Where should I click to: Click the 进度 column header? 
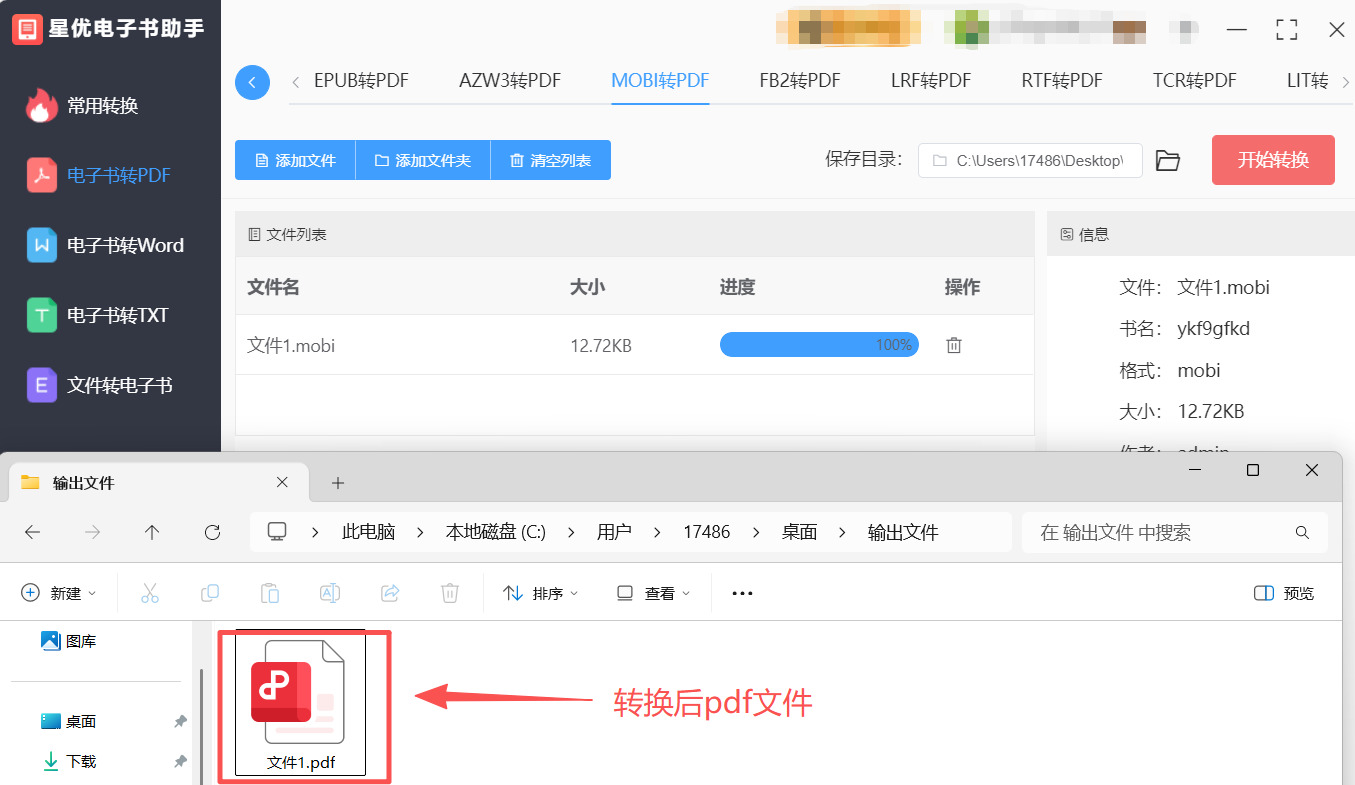coord(737,287)
